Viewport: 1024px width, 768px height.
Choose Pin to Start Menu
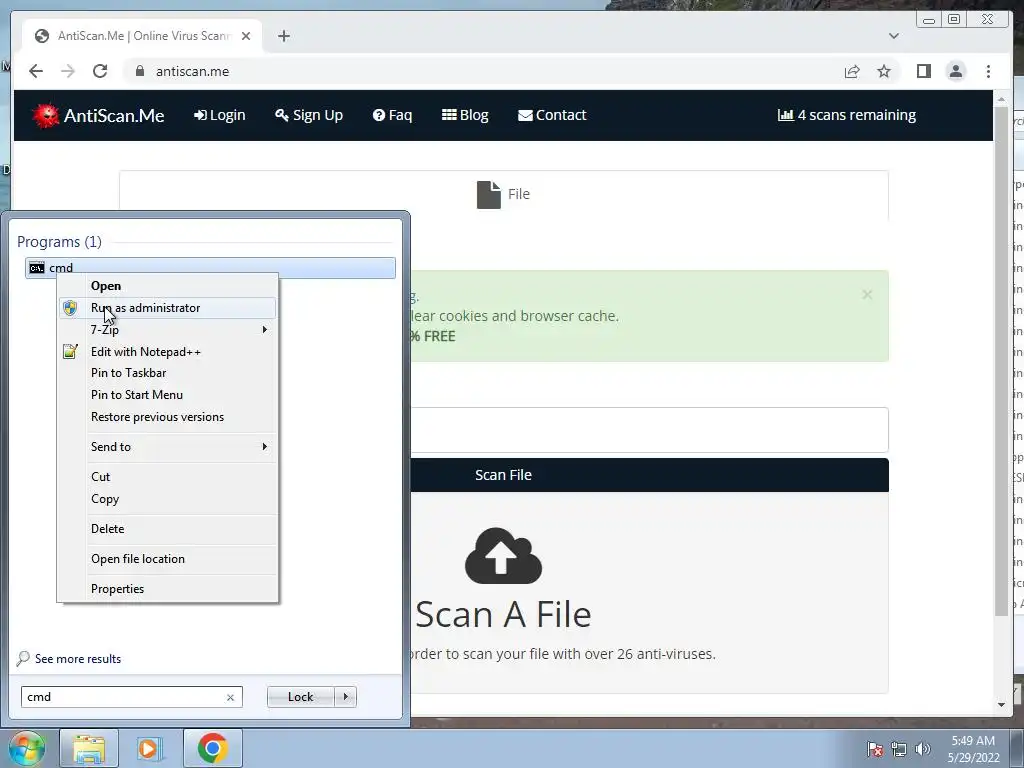tap(167, 395)
